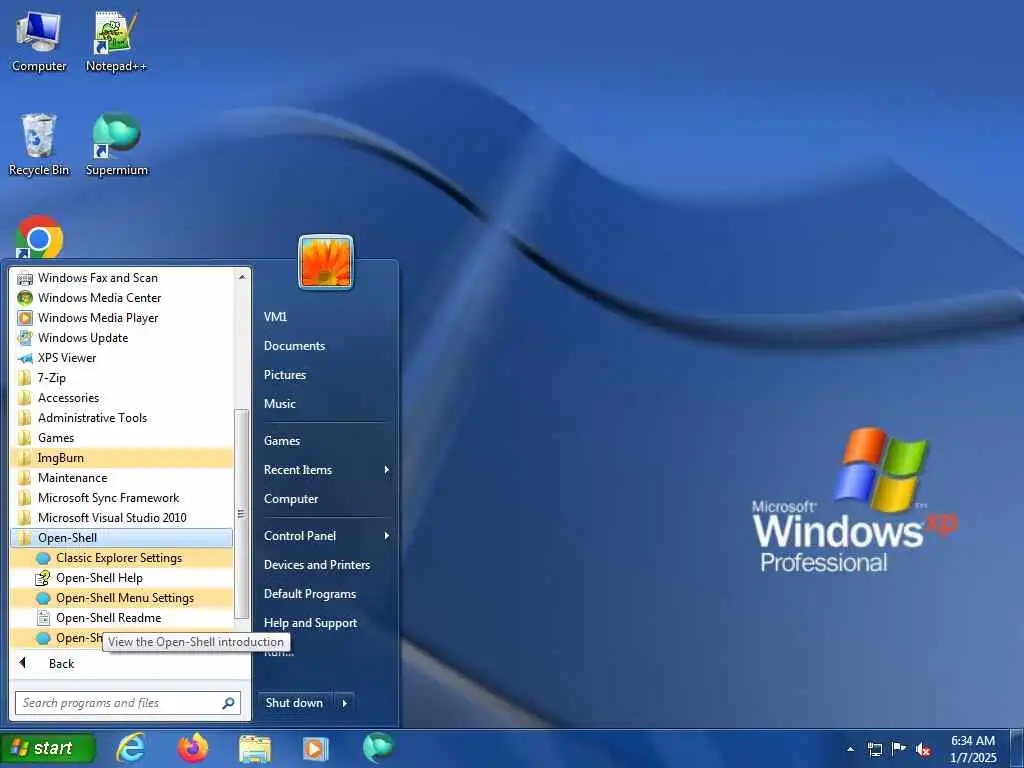This screenshot has width=1024, height=768.
Task: Expand the Maintenance folder
Action: [x=122, y=478]
